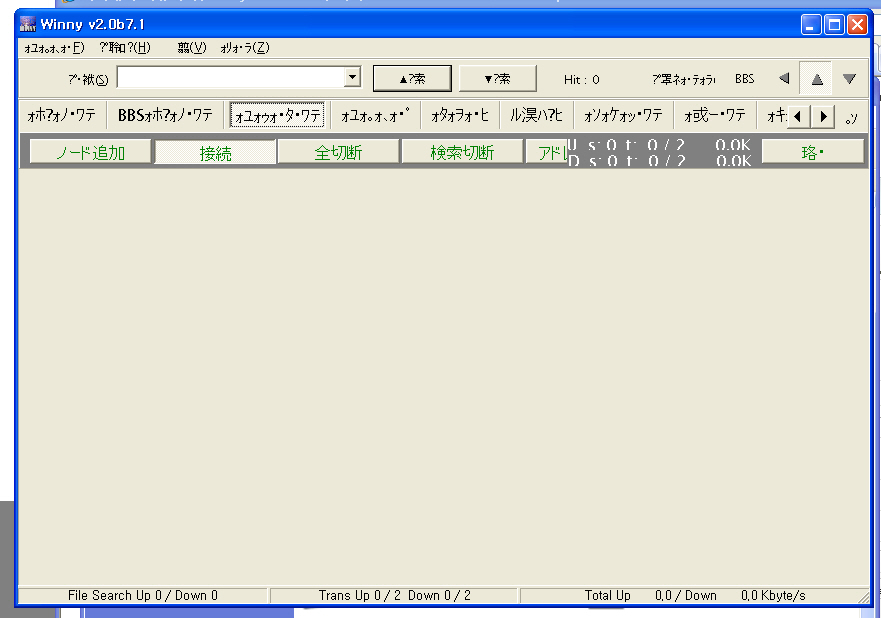Focus the search keyword input field
The width and height of the screenshot is (881, 618).
click(x=231, y=78)
